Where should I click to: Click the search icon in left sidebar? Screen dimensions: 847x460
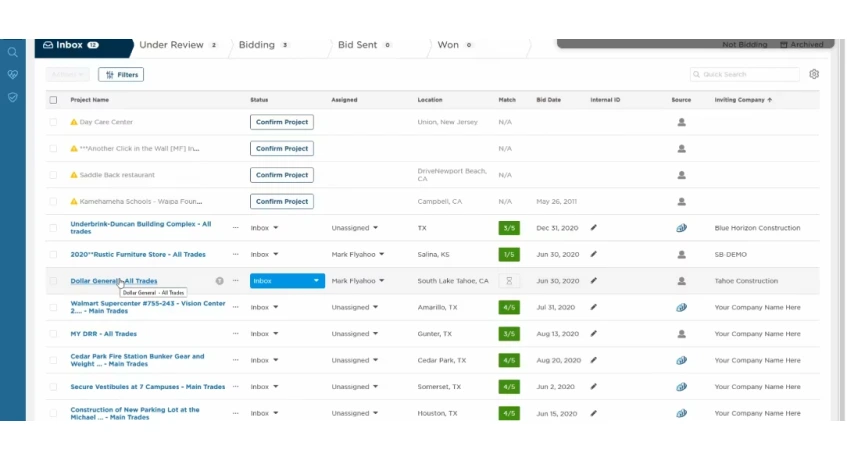click(x=12, y=52)
